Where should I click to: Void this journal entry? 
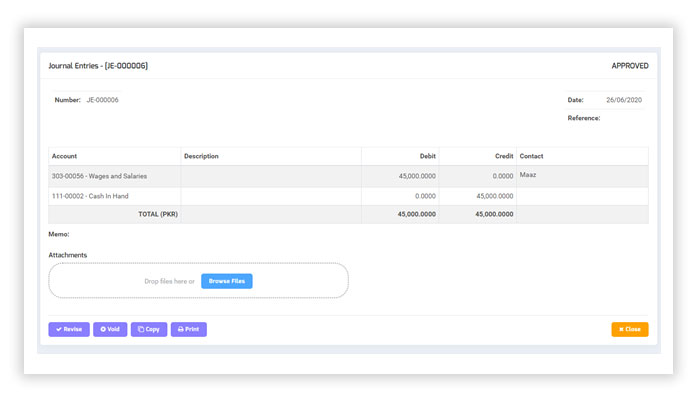[x=110, y=329]
